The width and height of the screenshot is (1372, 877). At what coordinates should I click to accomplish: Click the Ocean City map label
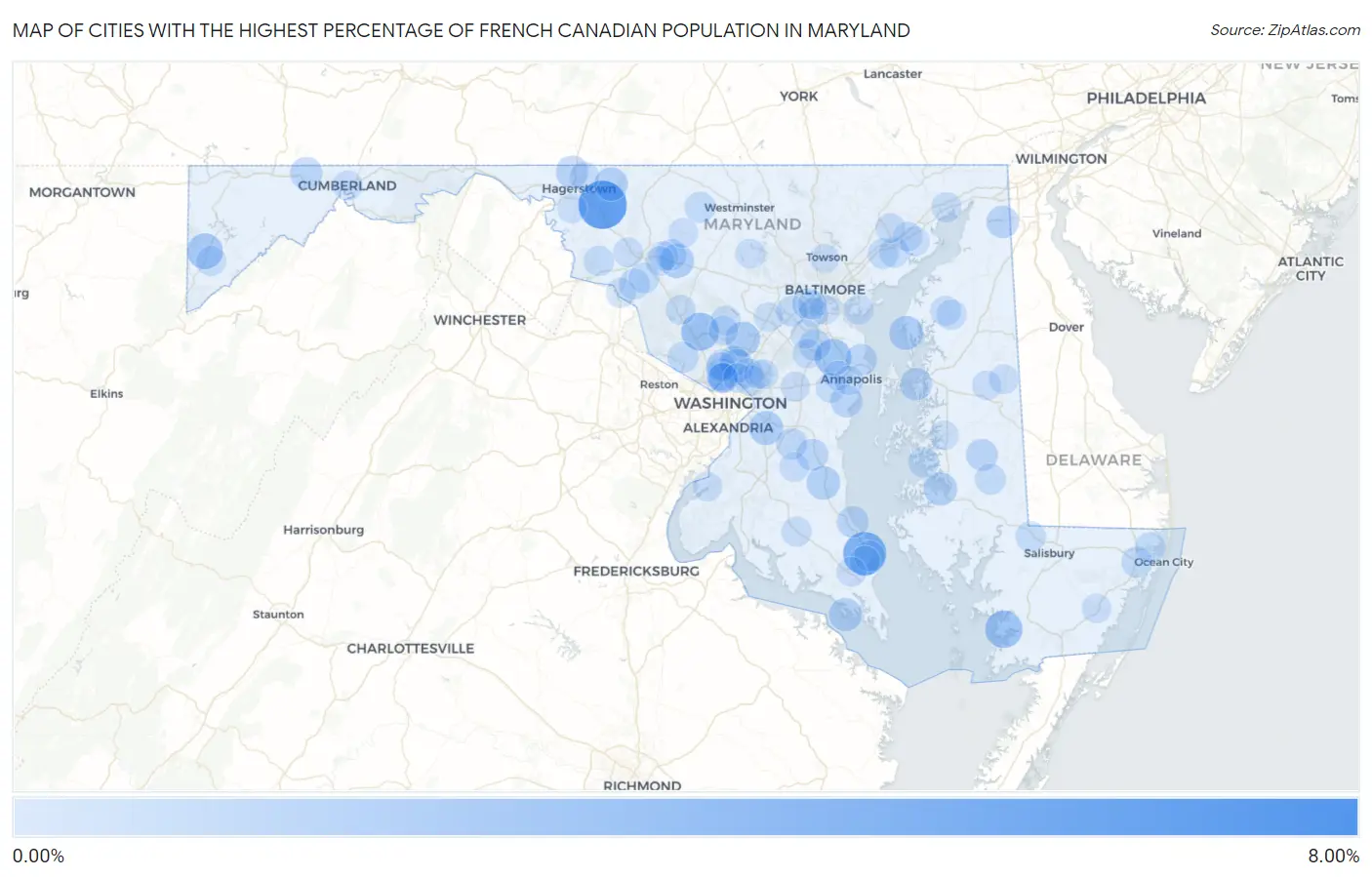tap(1163, 562)
